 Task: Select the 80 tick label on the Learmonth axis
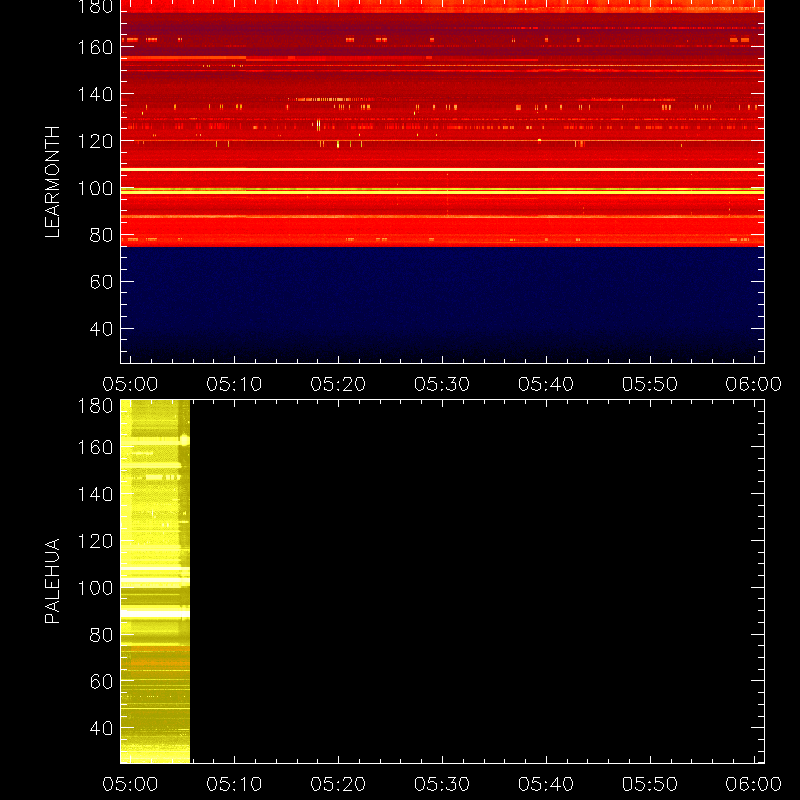click(101, 235)
